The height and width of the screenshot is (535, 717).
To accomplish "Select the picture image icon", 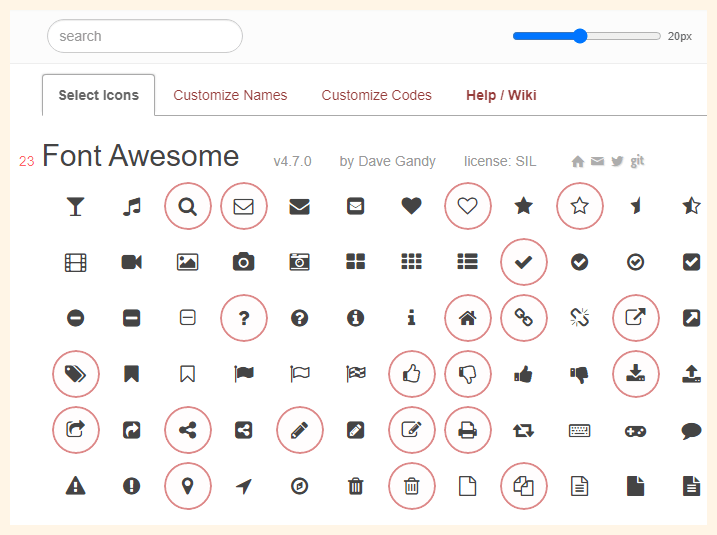I will 187,262.
